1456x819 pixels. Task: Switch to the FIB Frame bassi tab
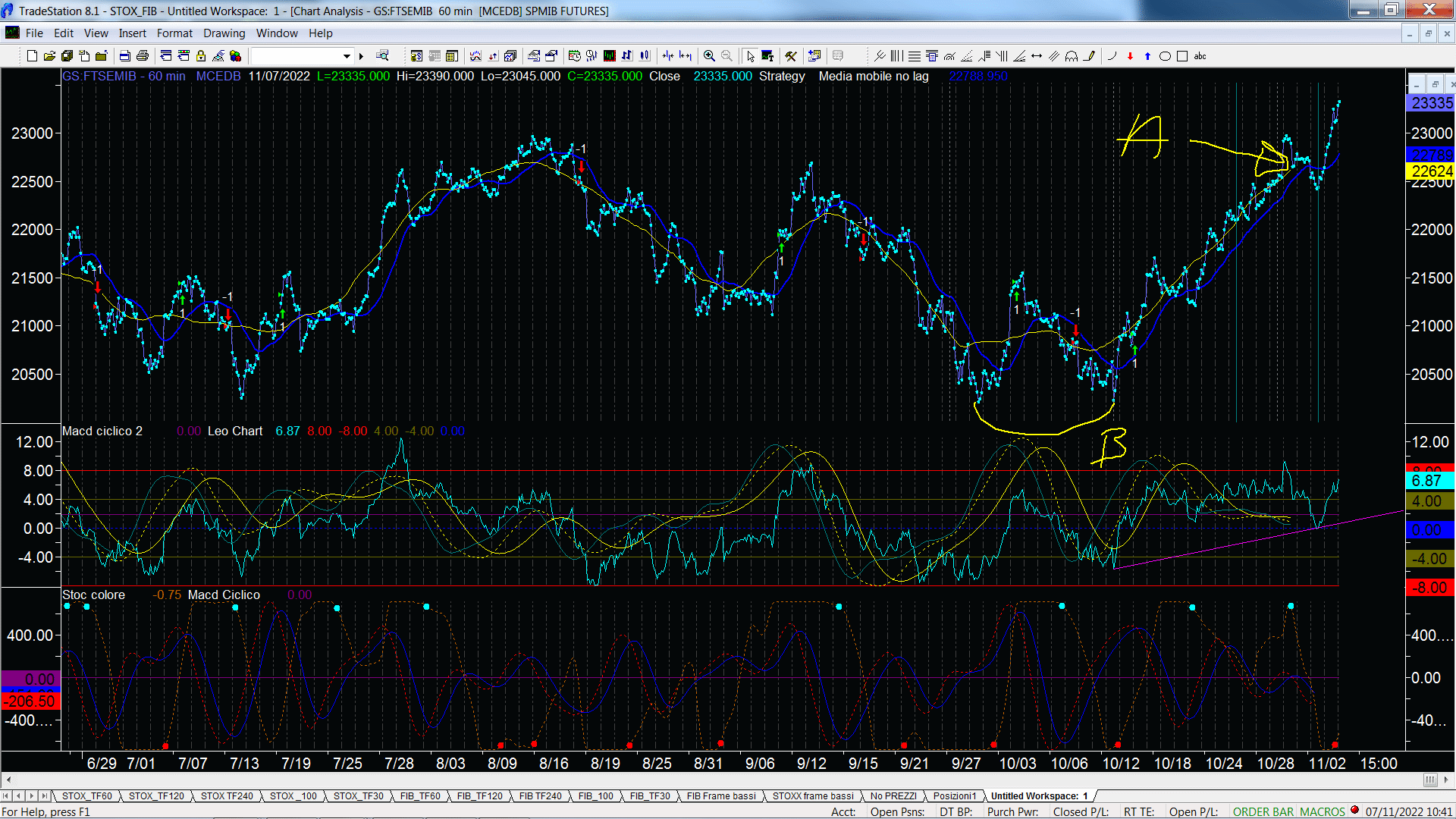click(x=721, y=796)
